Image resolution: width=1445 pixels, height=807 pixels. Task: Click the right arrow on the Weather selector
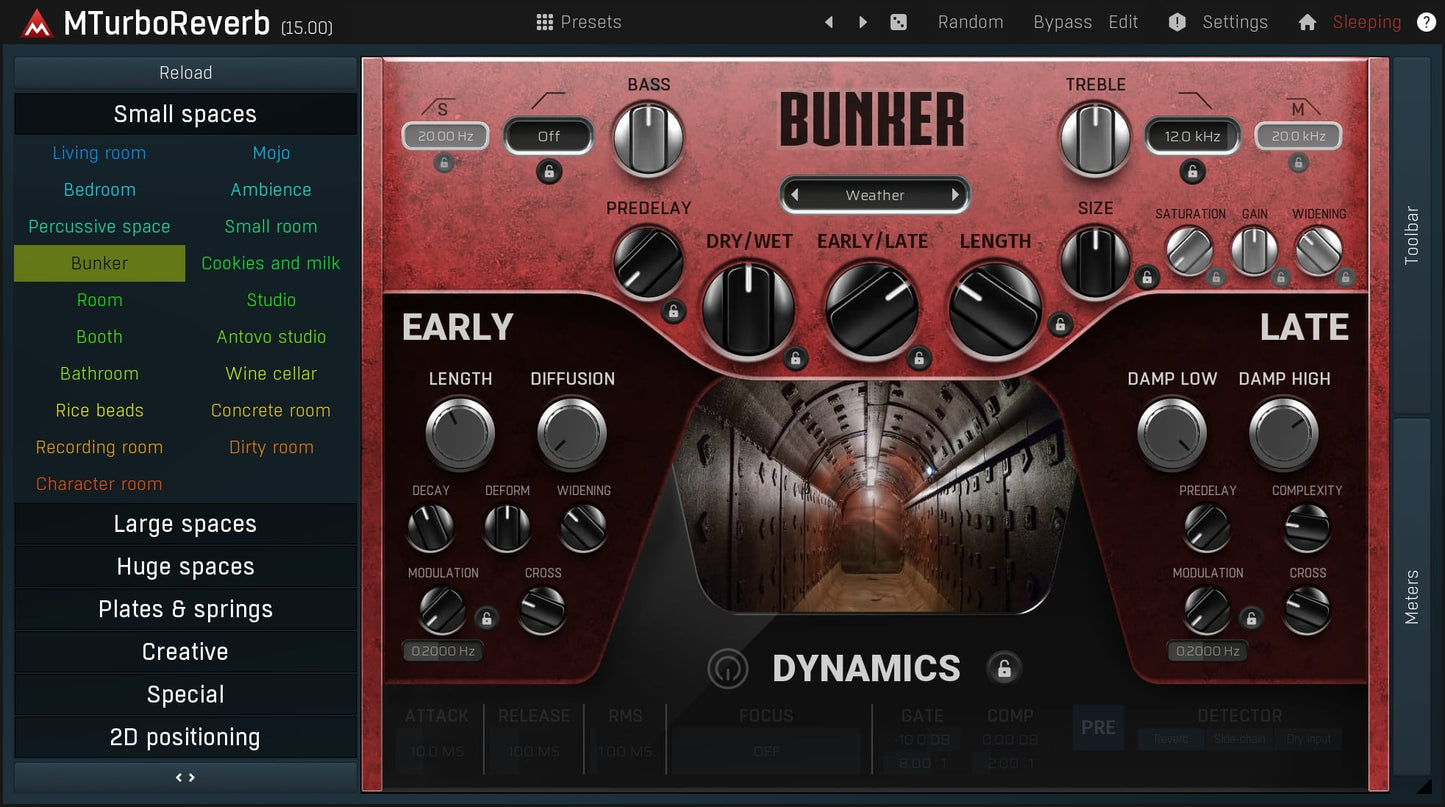click(x=957, y=194)
